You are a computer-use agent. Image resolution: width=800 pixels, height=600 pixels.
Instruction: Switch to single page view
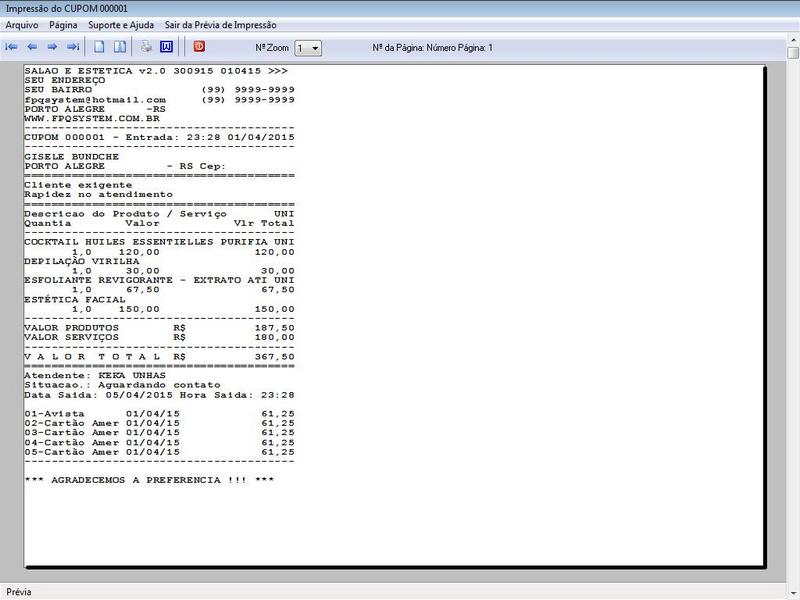(x=100, y=47)
